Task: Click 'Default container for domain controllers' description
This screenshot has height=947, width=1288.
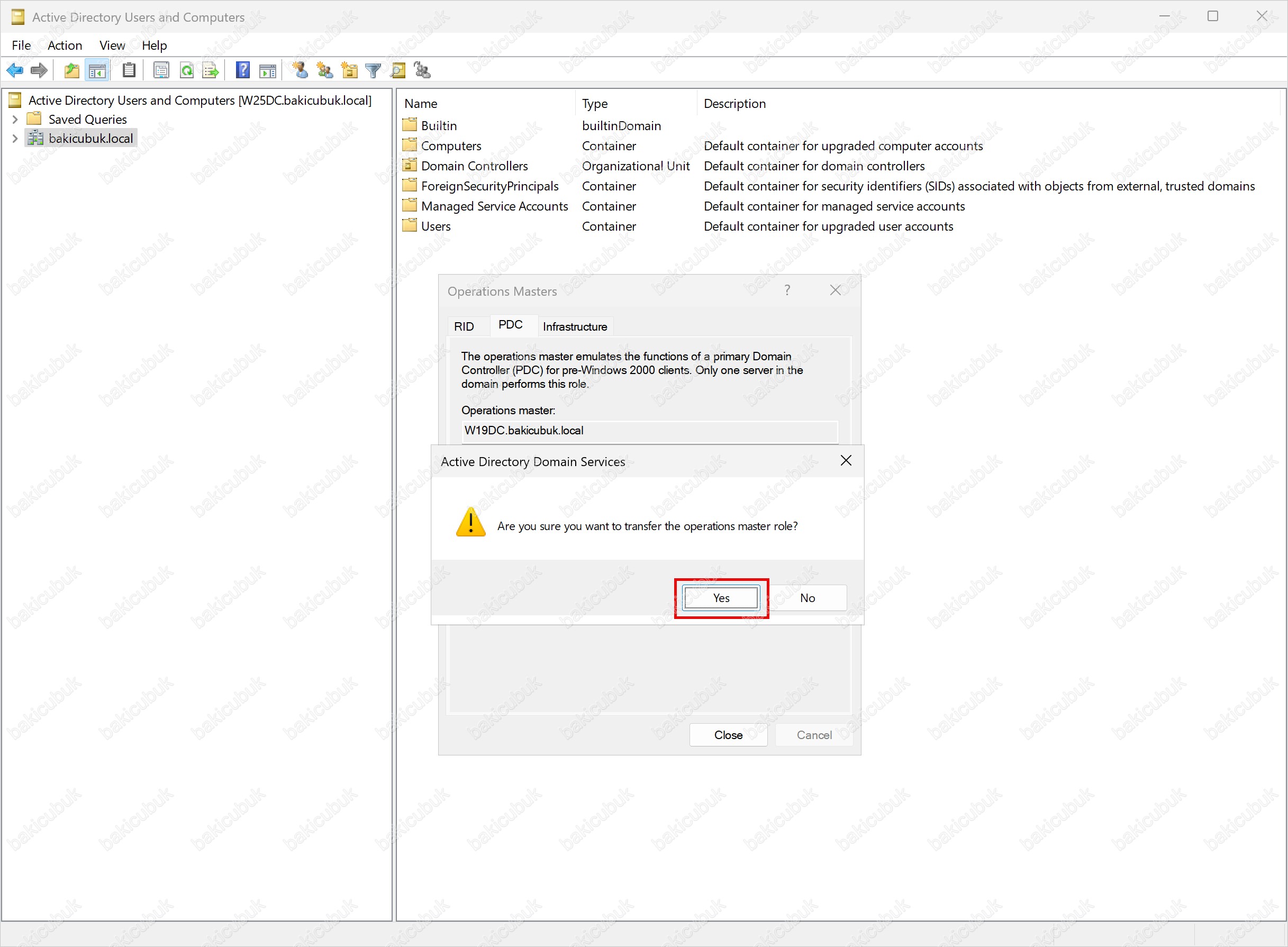Action: [814, 166]
